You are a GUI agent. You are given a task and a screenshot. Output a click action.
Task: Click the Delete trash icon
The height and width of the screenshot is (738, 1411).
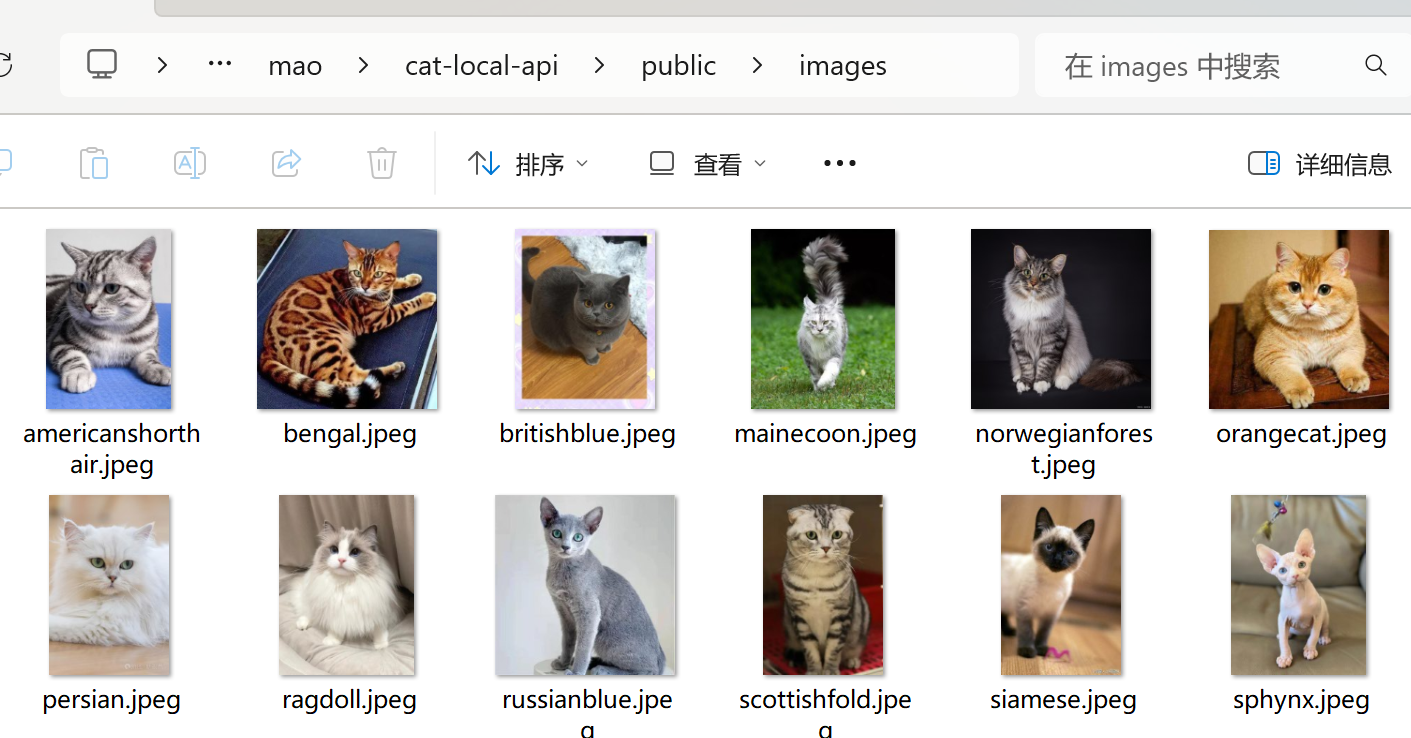(x=382, y=163)
